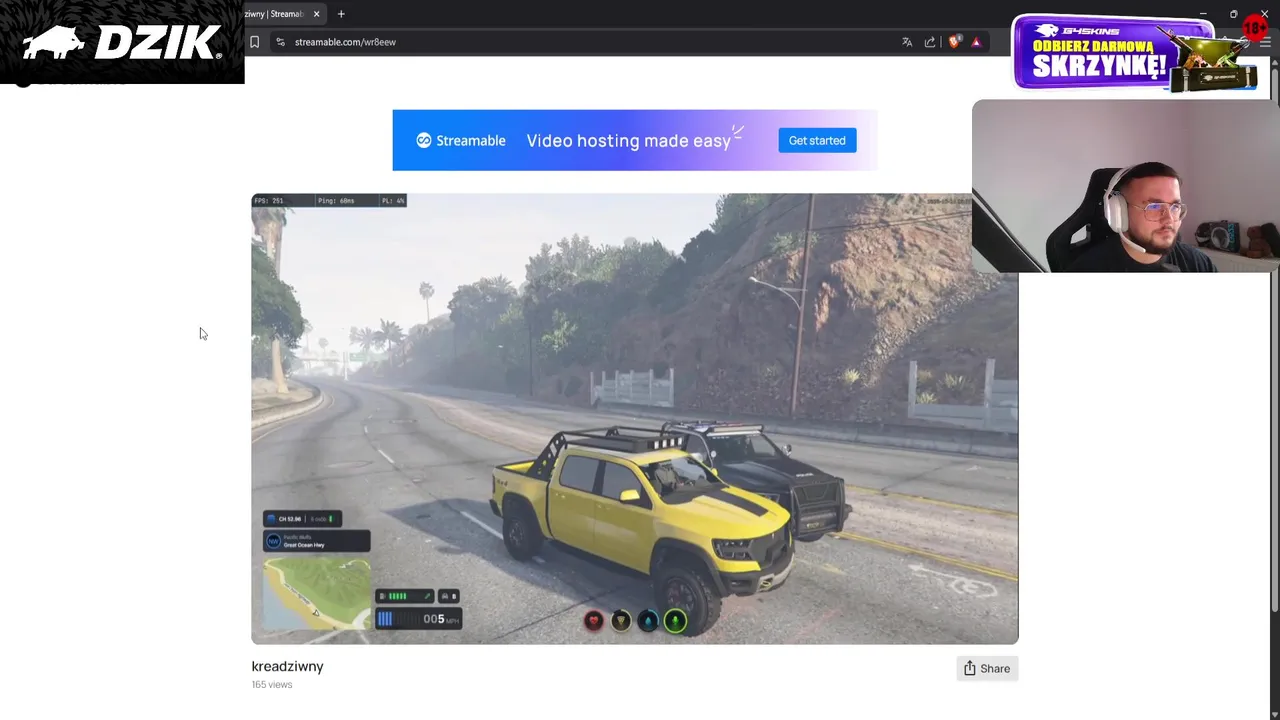
Task: Minimize the browser window
Action: (1202, 14)
